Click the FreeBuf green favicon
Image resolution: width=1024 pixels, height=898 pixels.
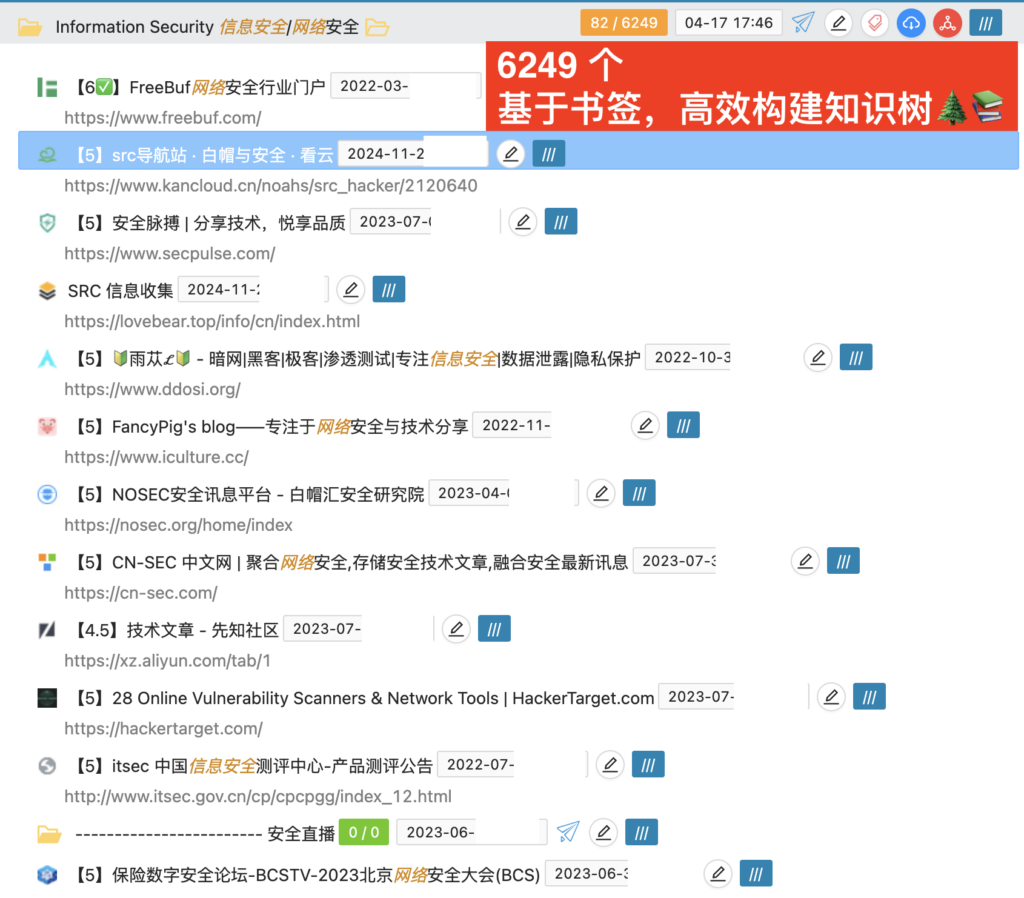coord(47,88)
